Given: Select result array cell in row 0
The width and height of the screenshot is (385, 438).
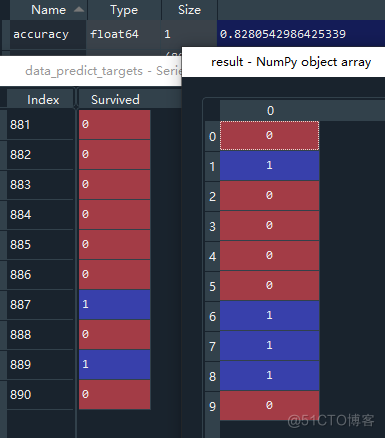Looking at the screenshot, I should tap(269, 136).
